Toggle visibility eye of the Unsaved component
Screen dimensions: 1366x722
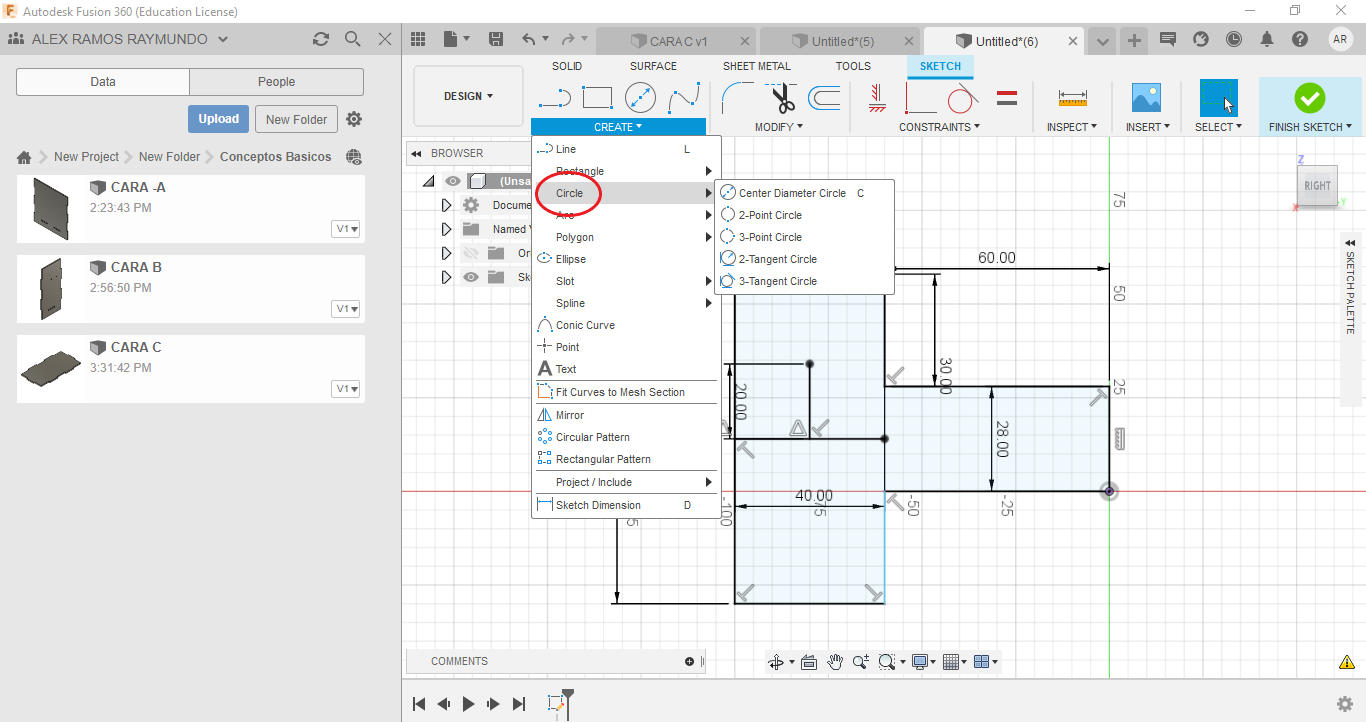click(453, 181)
